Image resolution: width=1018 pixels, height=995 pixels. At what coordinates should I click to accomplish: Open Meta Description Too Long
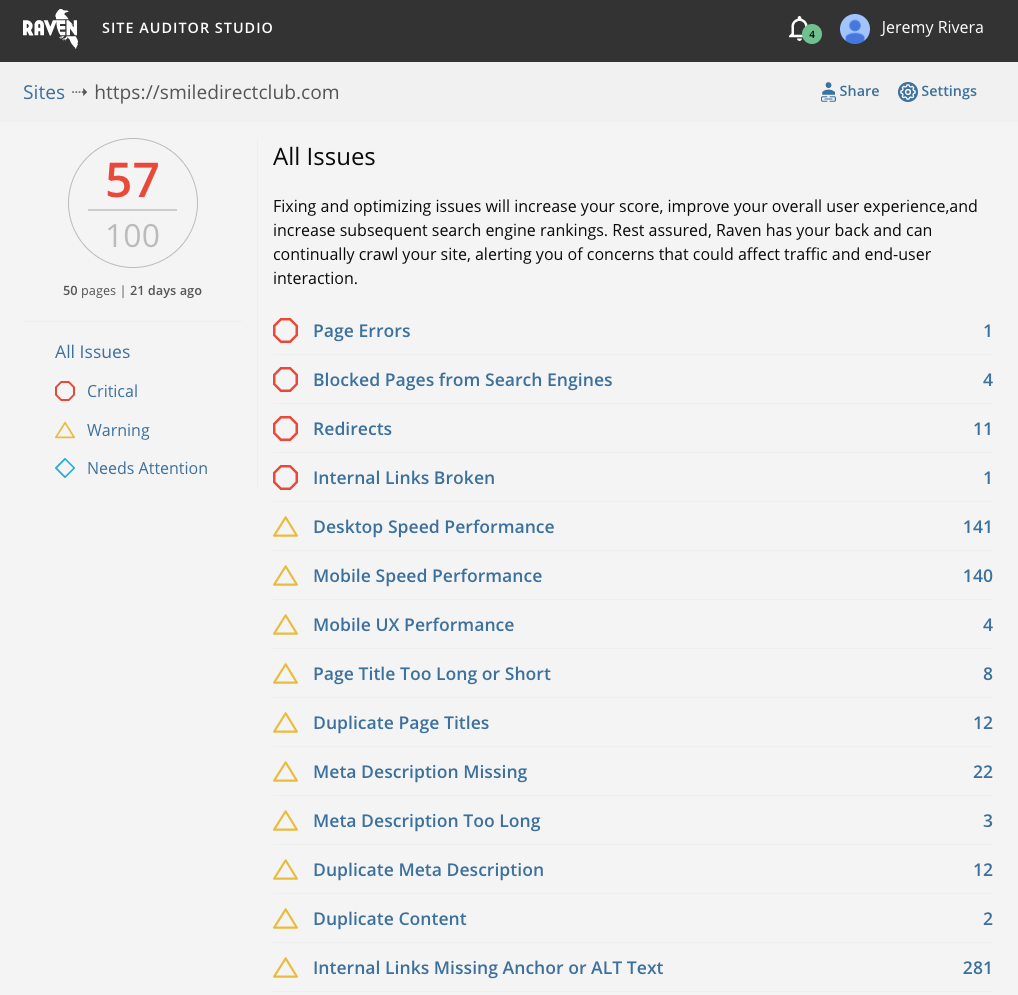pyautogui.click(x=427, y=821)
